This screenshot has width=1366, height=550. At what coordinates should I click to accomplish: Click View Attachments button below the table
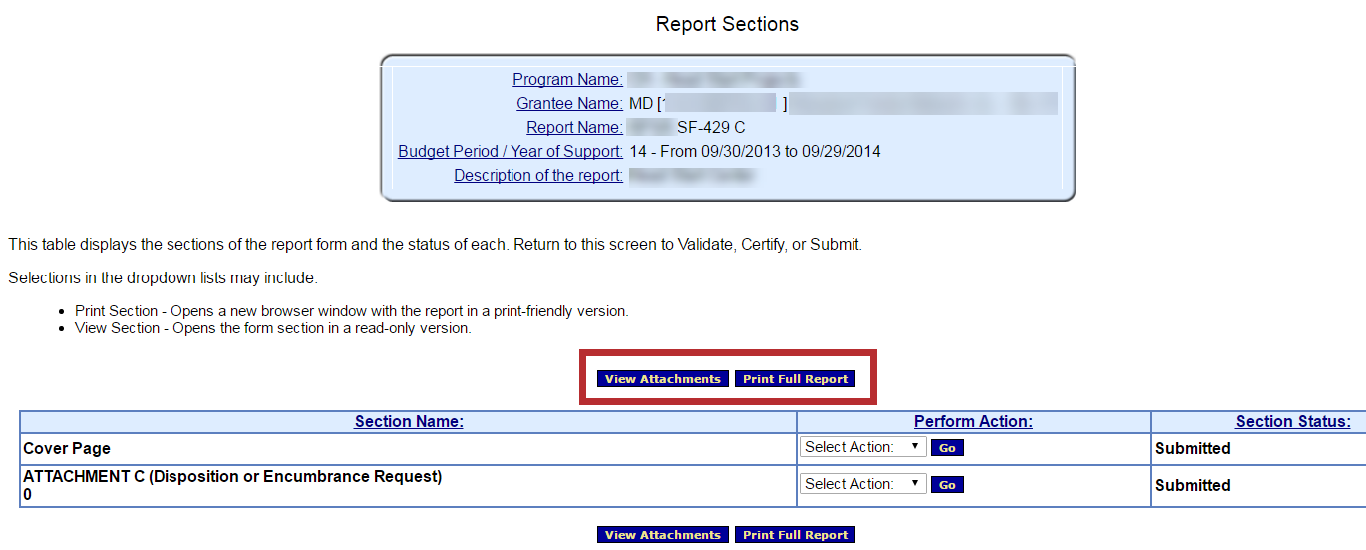click(x=662, y=535)
